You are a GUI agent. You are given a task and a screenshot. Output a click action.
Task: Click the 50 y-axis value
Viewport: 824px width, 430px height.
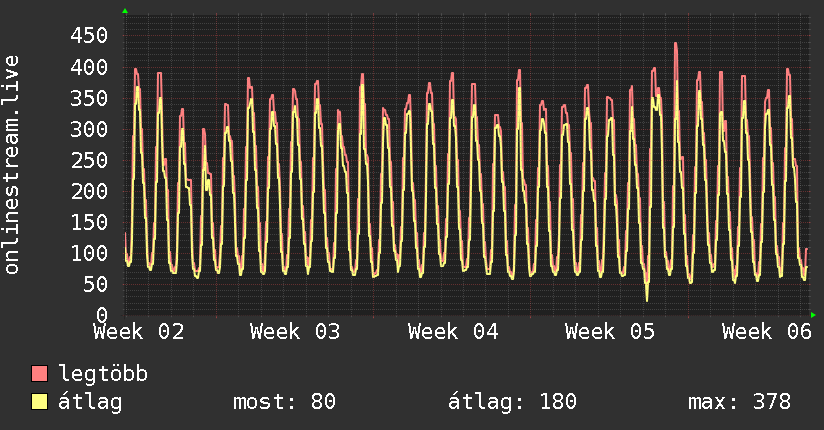coord(95,284)
